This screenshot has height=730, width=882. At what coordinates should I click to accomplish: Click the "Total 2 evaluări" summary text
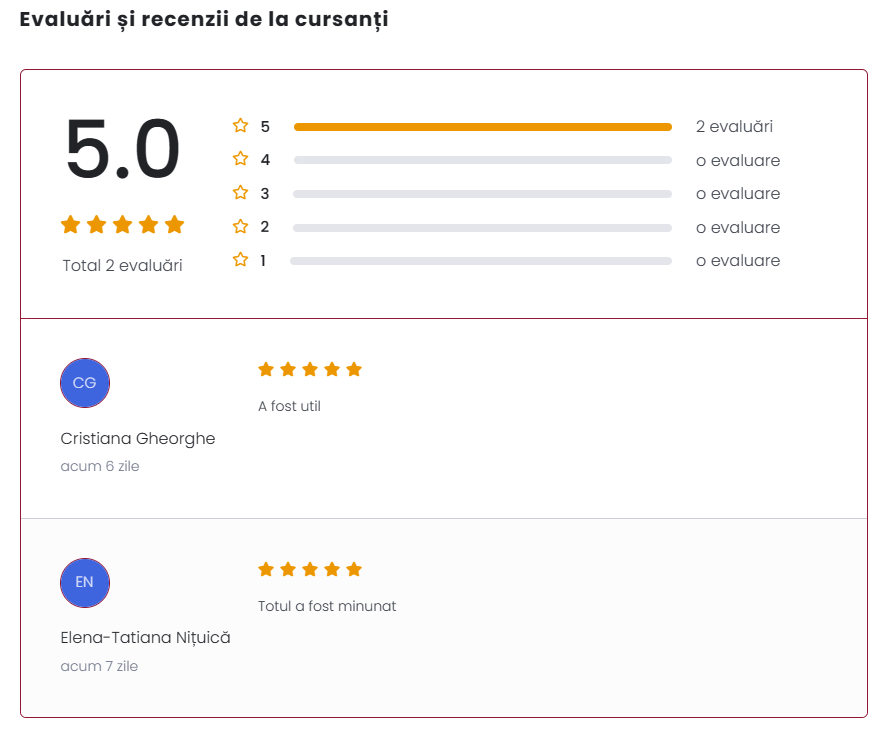coord(122,266)
